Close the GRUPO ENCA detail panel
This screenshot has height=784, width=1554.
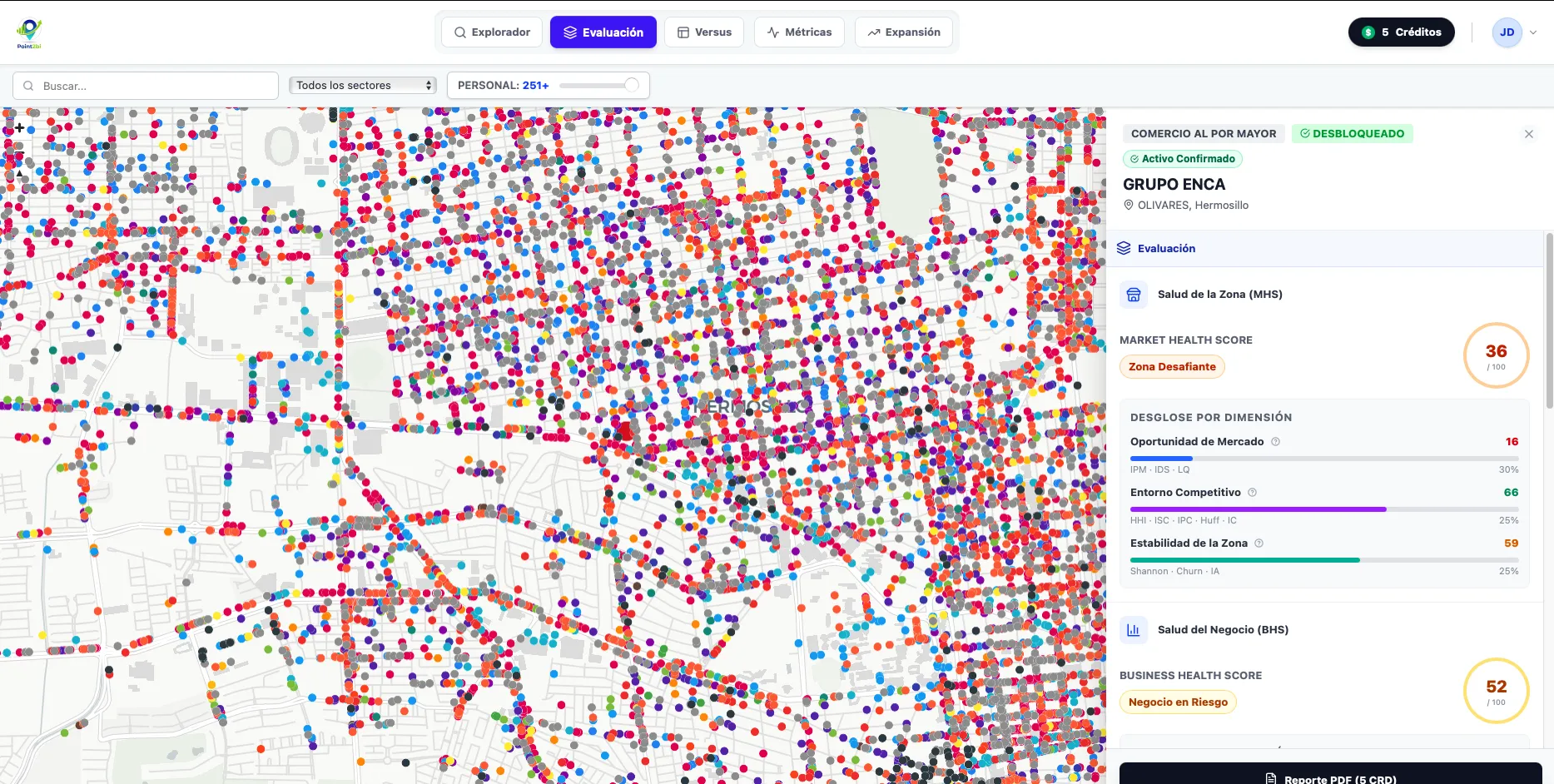1528,134
